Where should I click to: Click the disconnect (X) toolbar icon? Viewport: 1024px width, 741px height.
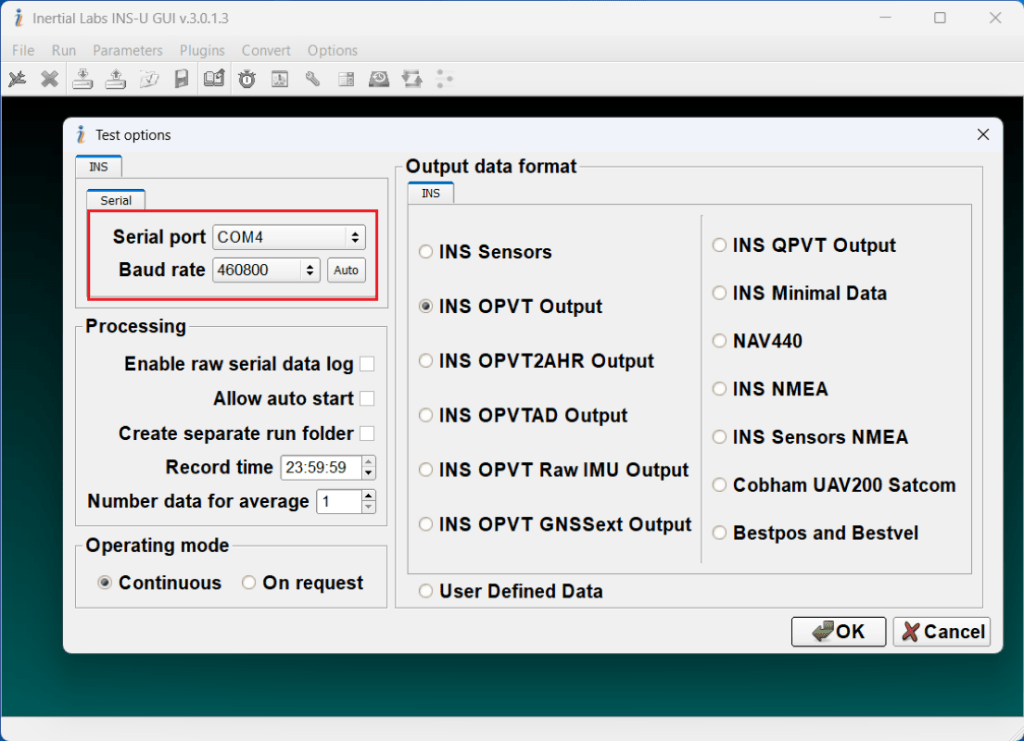coord(50,78)
